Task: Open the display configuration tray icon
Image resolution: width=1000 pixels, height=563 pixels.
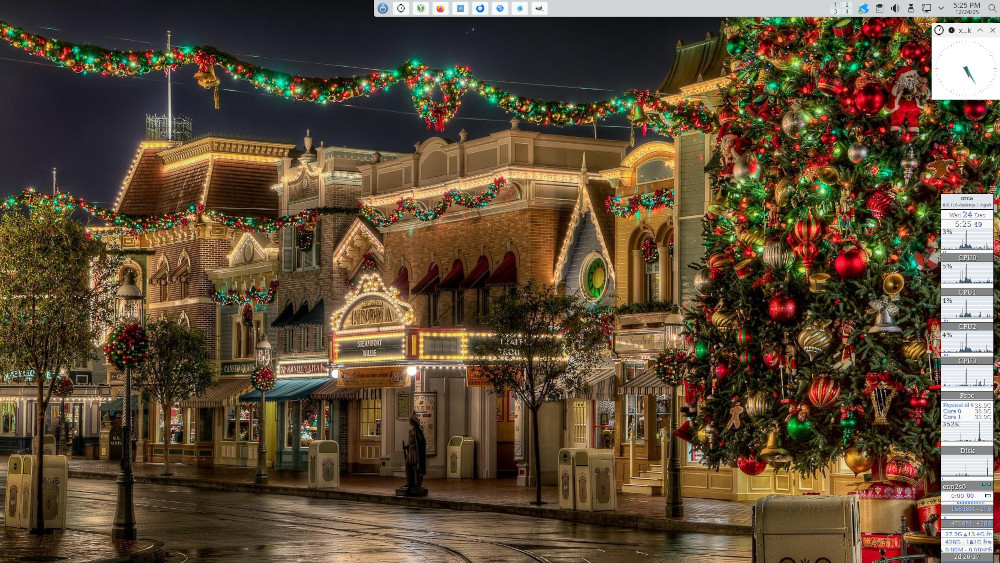Action: tap(926, 8)
